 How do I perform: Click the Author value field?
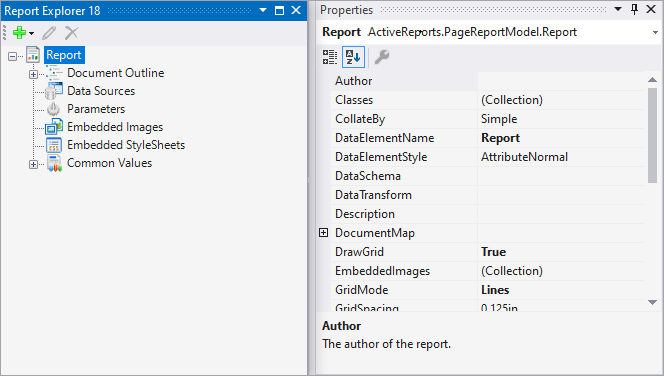(x=561, y=81)
